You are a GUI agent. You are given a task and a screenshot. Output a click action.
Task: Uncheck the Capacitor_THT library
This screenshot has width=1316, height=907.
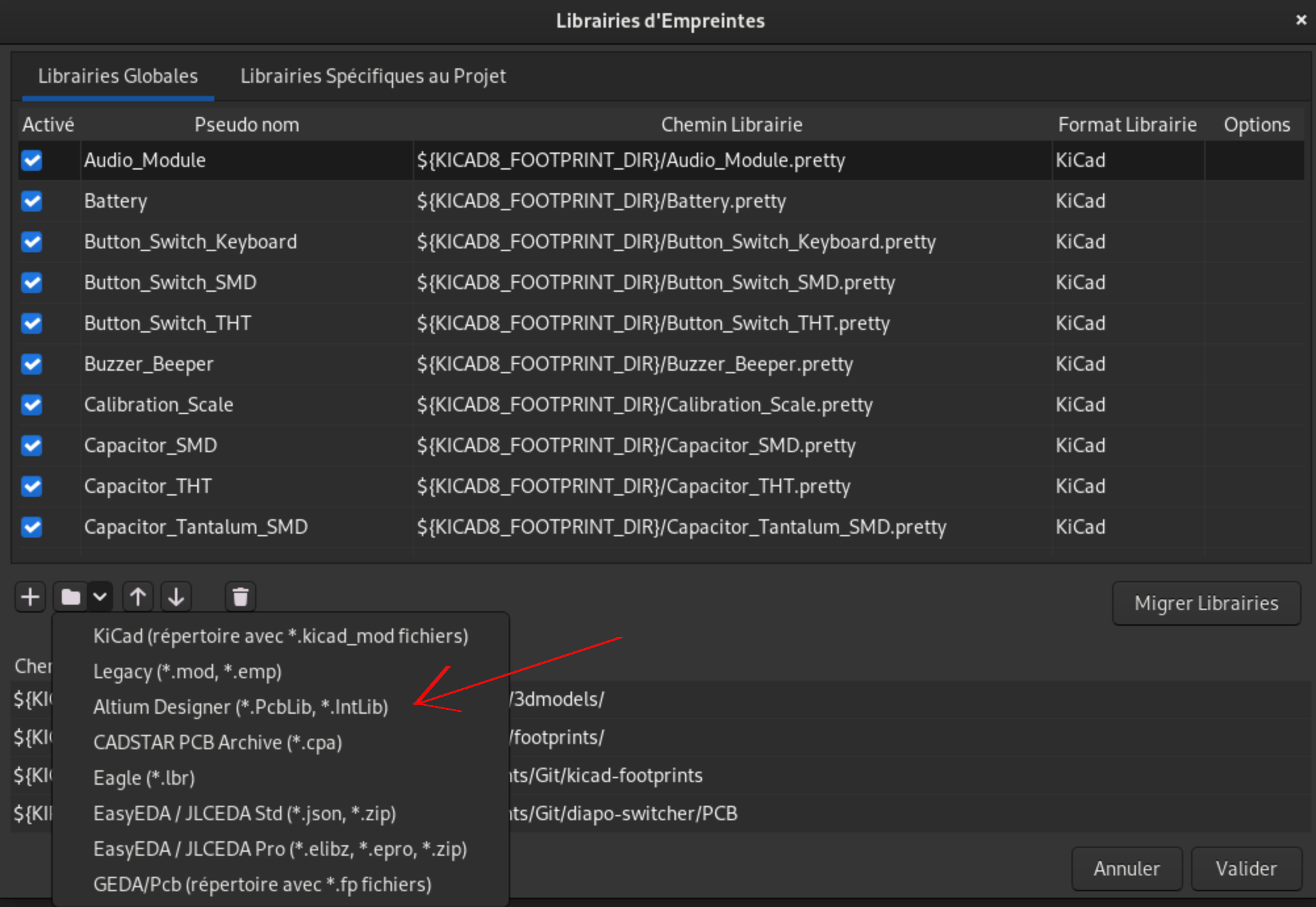point(32,486)
